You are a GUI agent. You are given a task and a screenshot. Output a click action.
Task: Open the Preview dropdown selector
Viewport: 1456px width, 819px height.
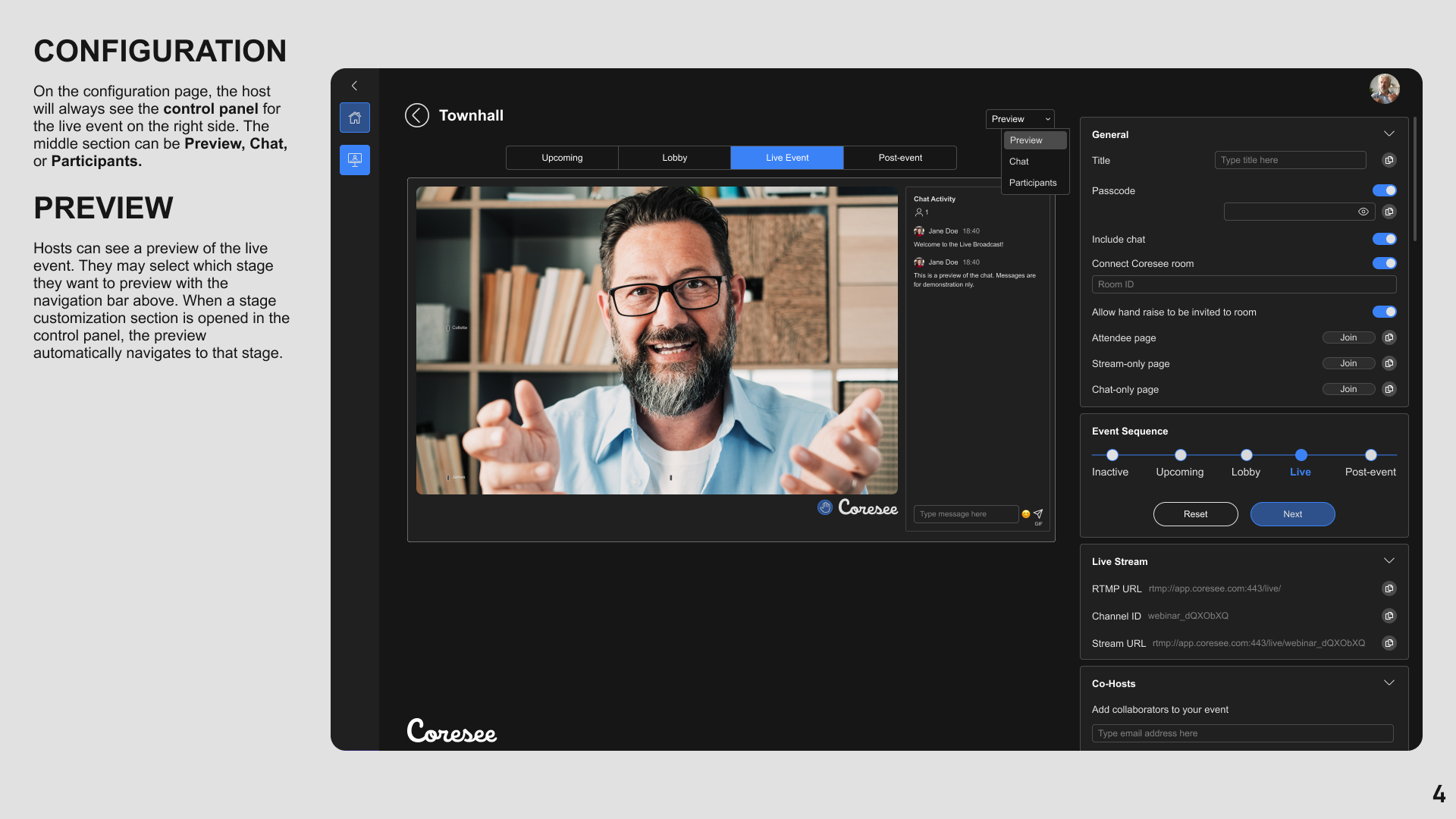click(x=1019, y=119)
